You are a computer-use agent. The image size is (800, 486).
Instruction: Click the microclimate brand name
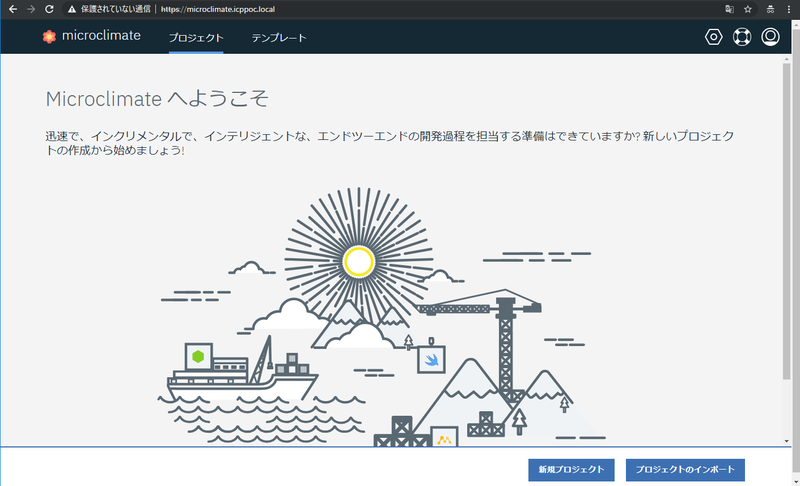101,36
